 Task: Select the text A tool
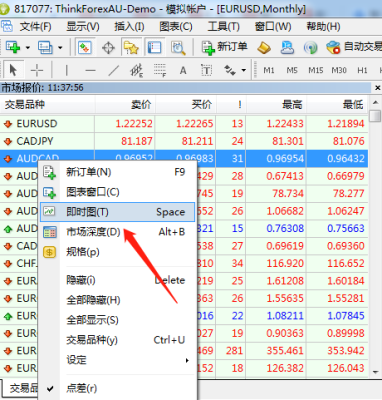[183, 70]
